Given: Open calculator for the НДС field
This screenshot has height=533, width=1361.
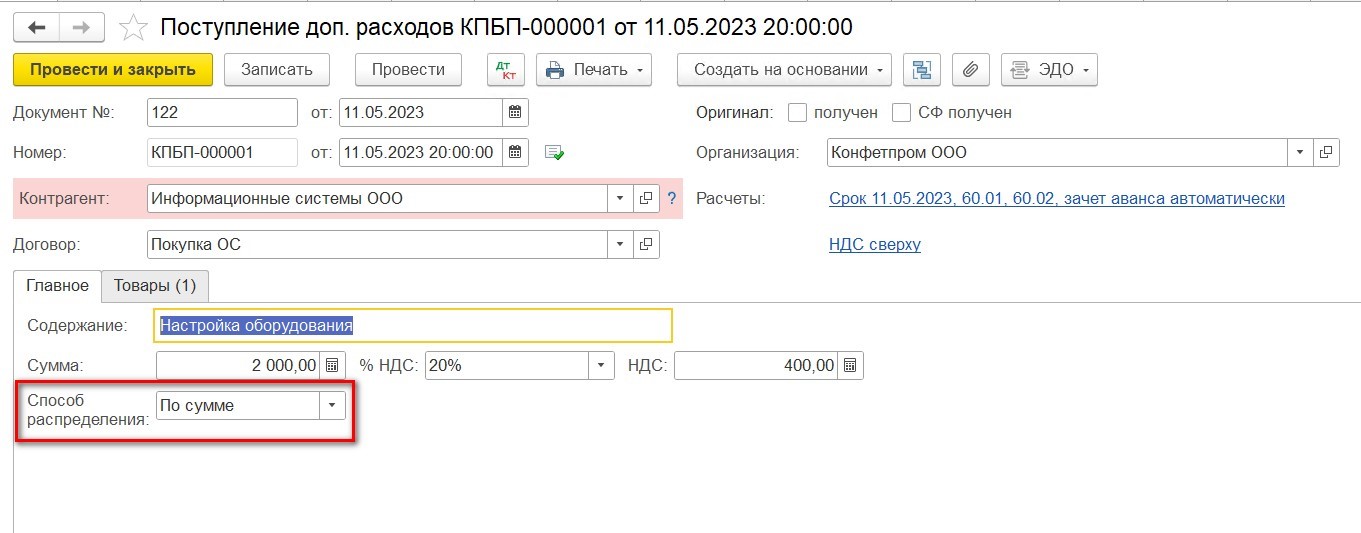Looking at the screenshot, I should tap(850, 365).
